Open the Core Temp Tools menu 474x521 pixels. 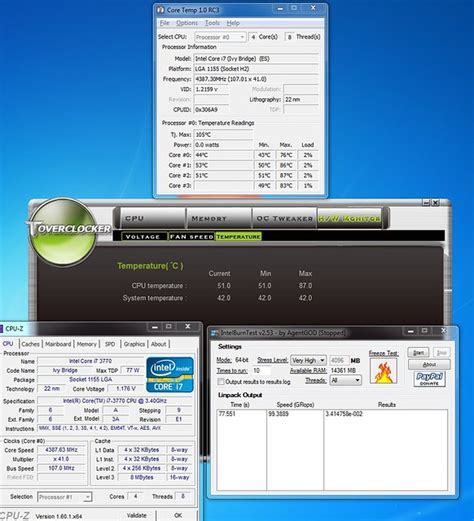coord(212,23)
